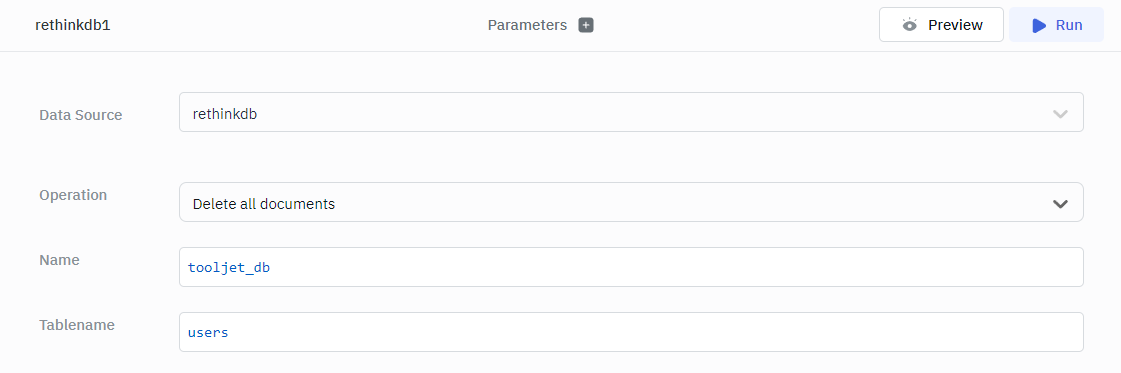Click the Name field label
Screen dimensions: 1121x373
(x=59, y=260)
